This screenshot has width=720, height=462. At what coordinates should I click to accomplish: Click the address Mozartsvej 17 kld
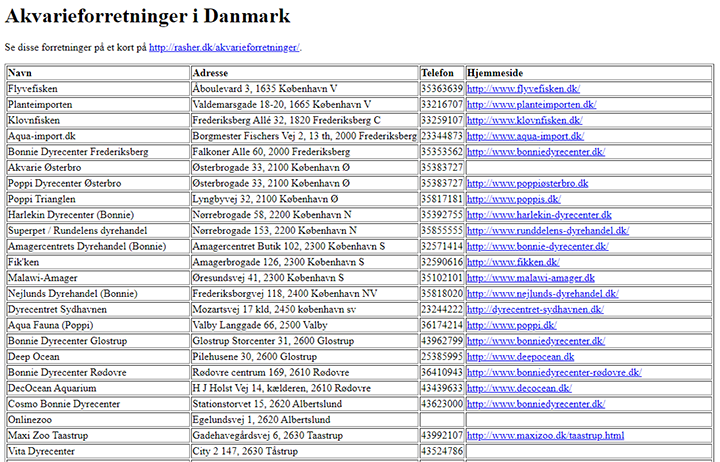click(274, 309)
